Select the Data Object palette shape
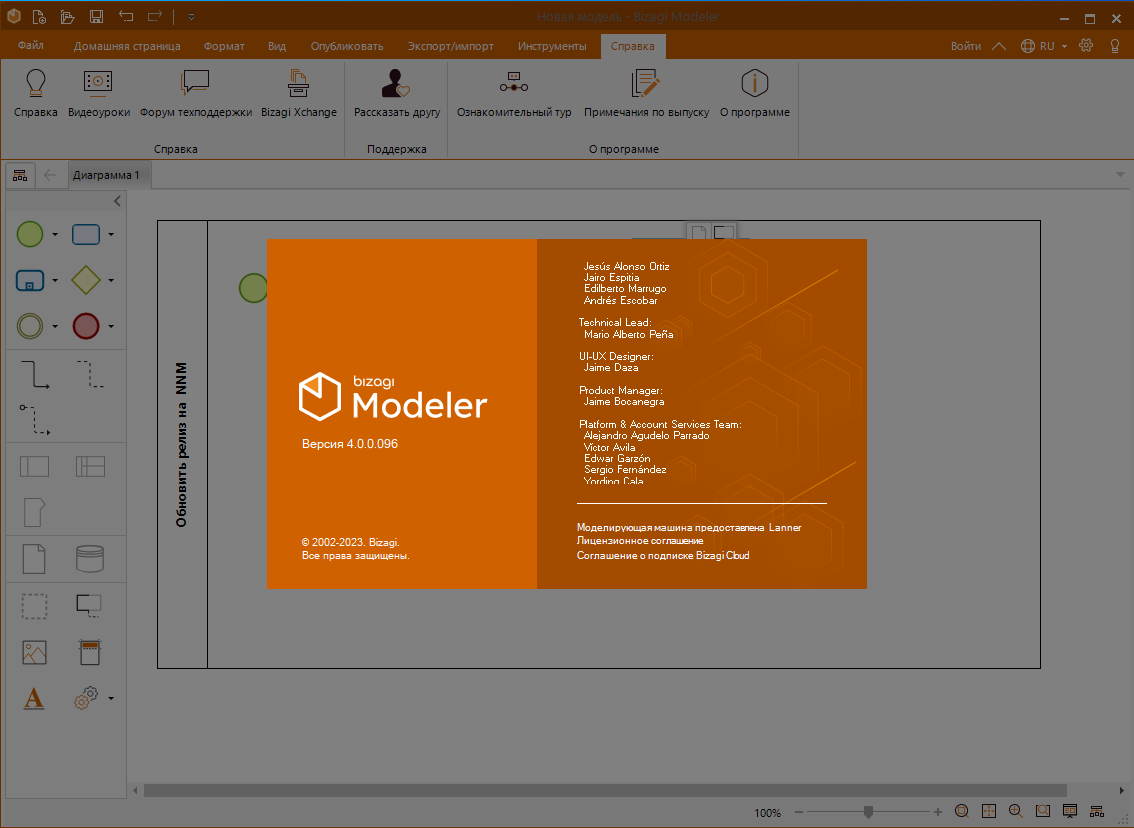The height and width of the screenshot is (828, 1134). [x=34, y=559]
